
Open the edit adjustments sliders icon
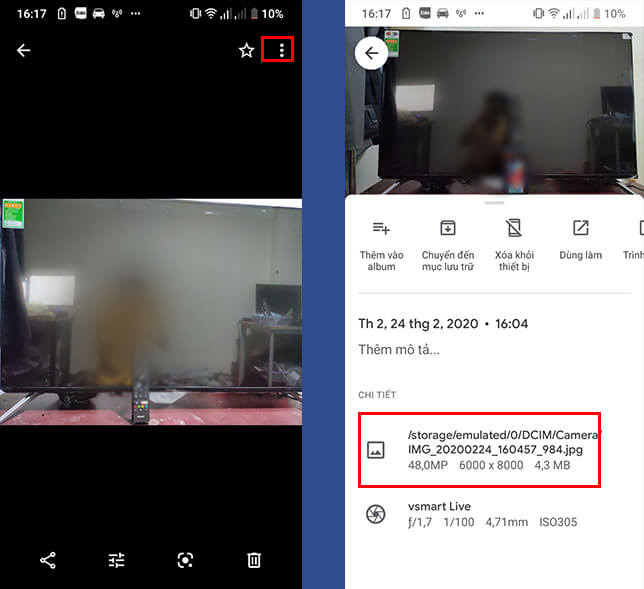117,560
